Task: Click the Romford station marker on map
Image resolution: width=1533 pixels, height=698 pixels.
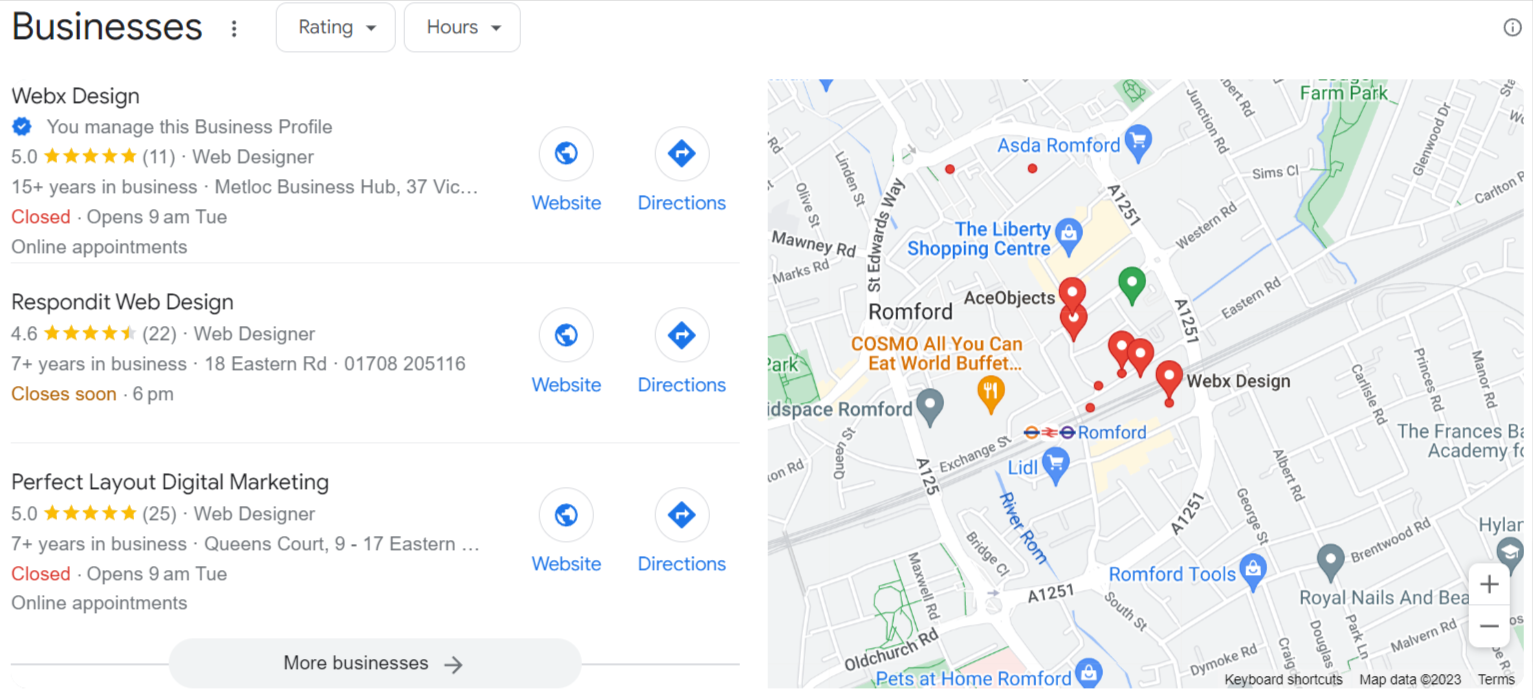Action: (1050, 432)
